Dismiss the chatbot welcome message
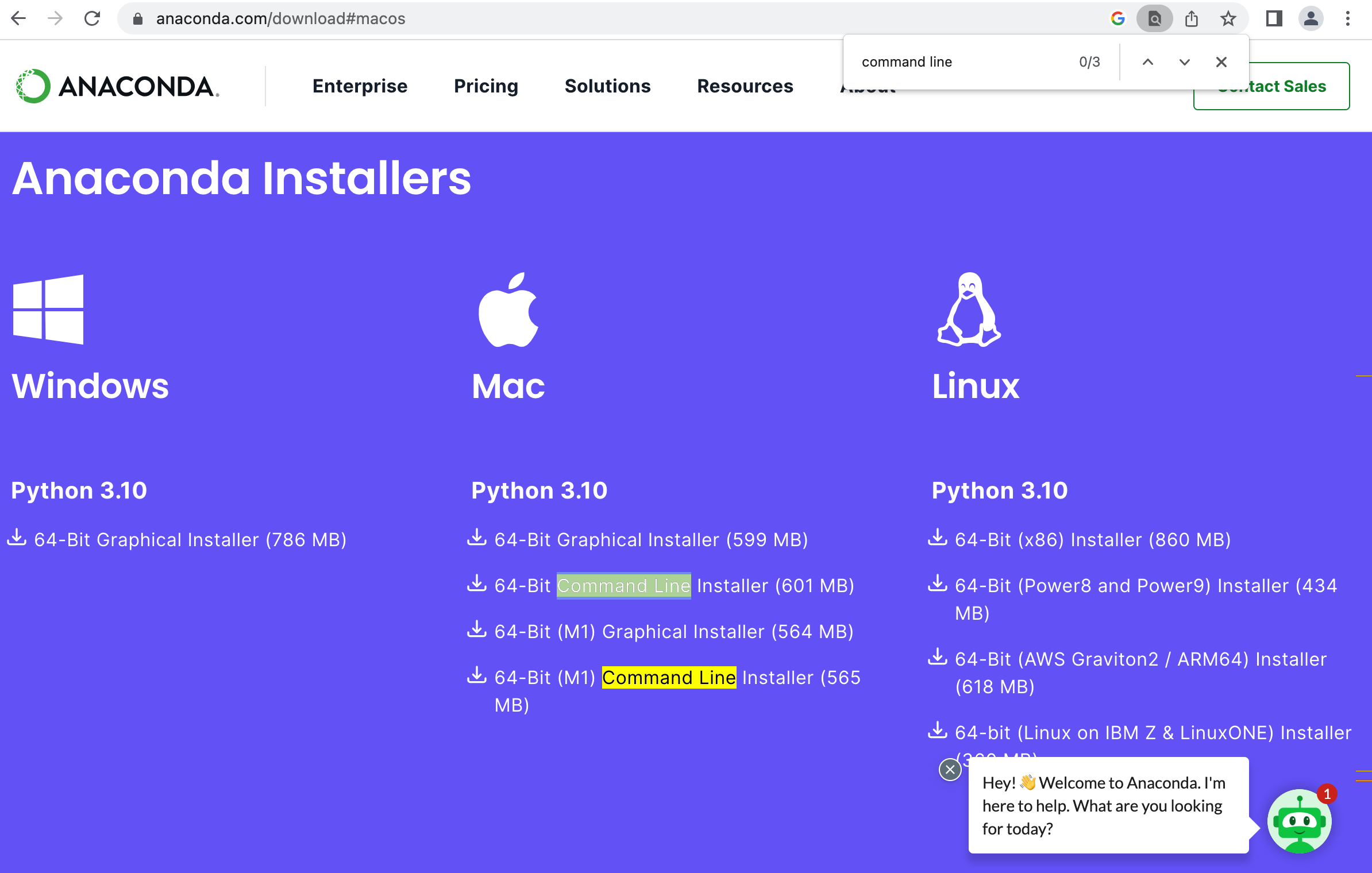1372x873 pixels. 950,770
